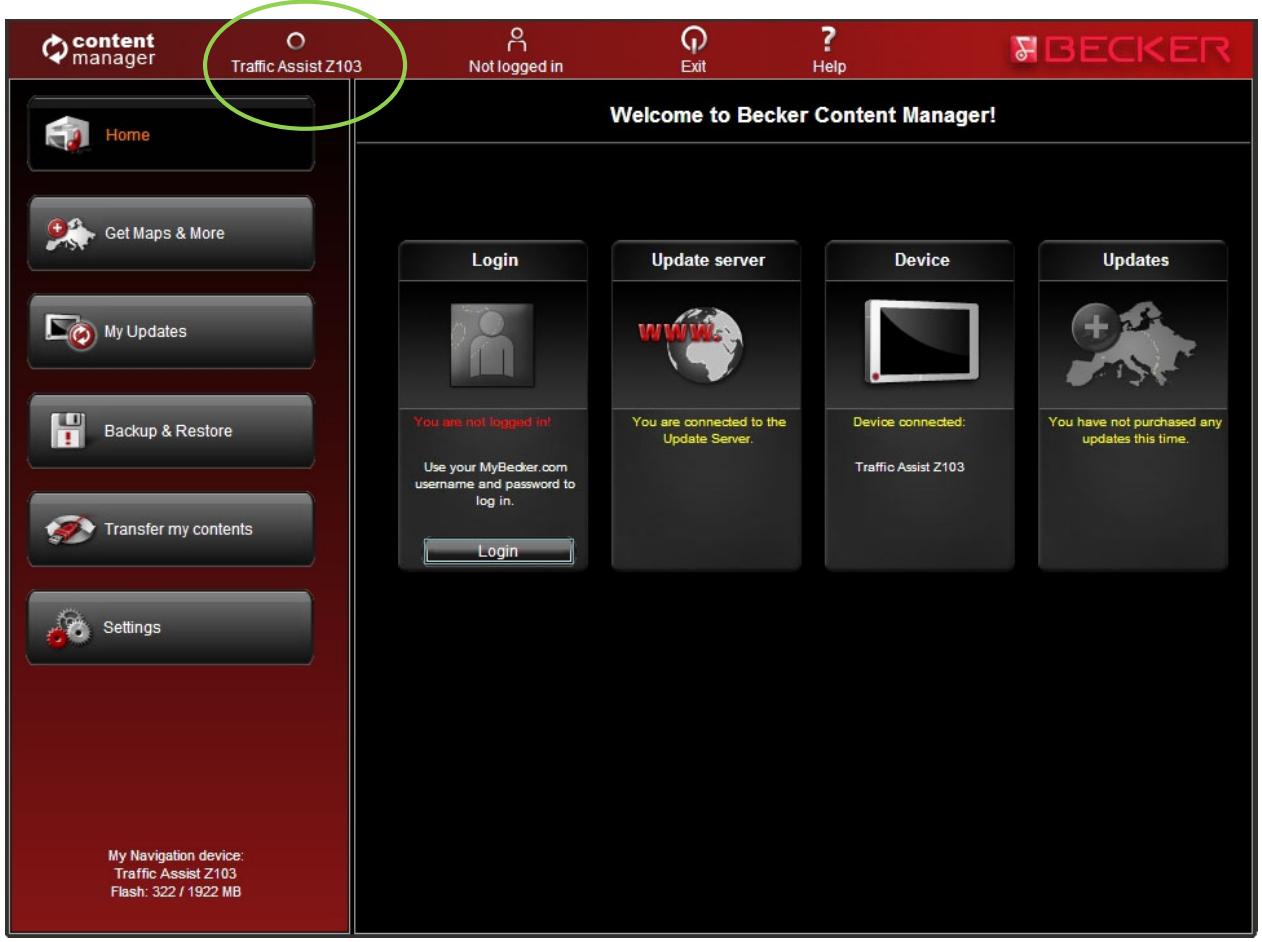Click the Device panel header
Viewport: 1262px width, 942px height.
tap(921, 261)
